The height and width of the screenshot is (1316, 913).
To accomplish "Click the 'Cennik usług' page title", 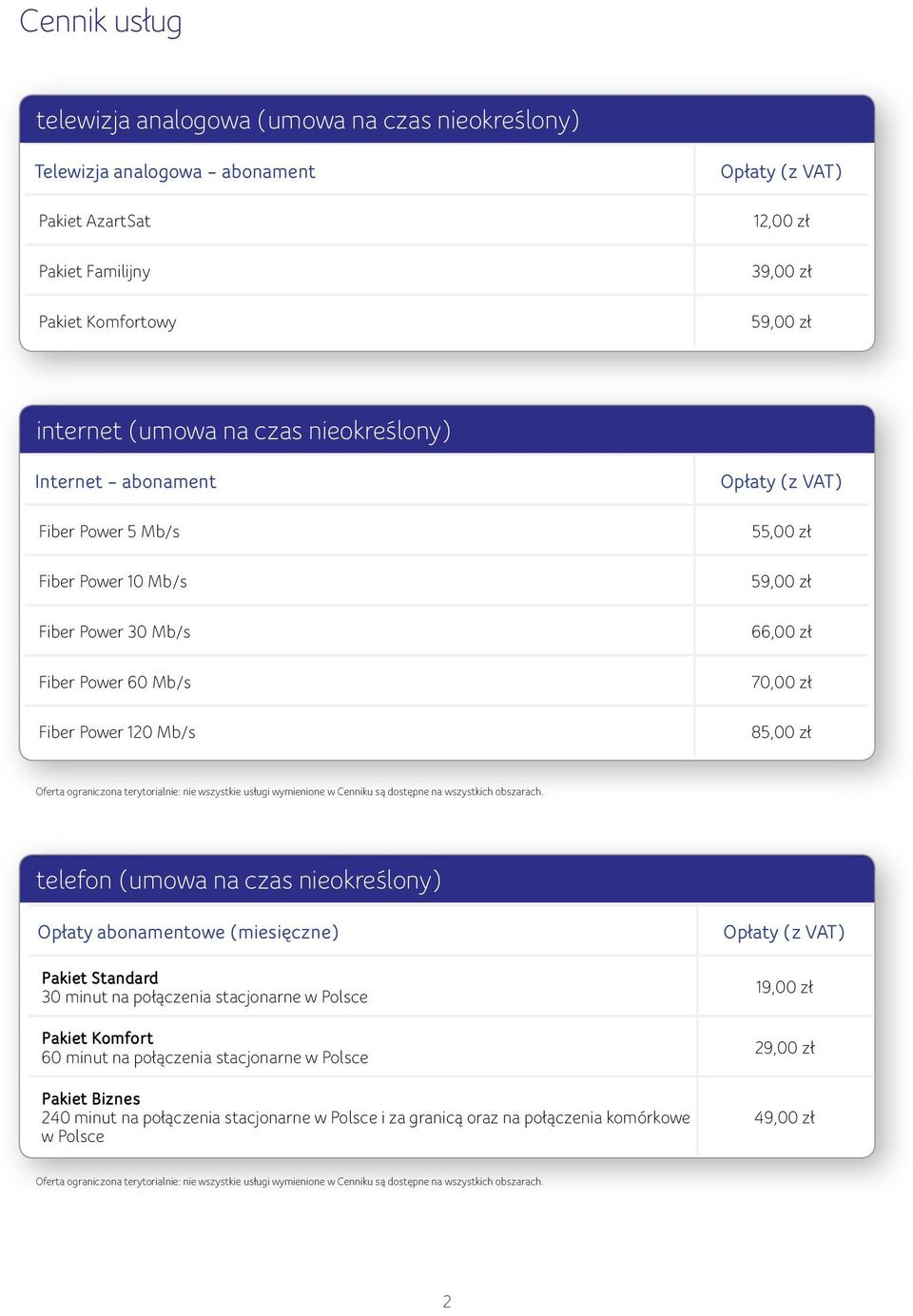I will pos(101,21).
